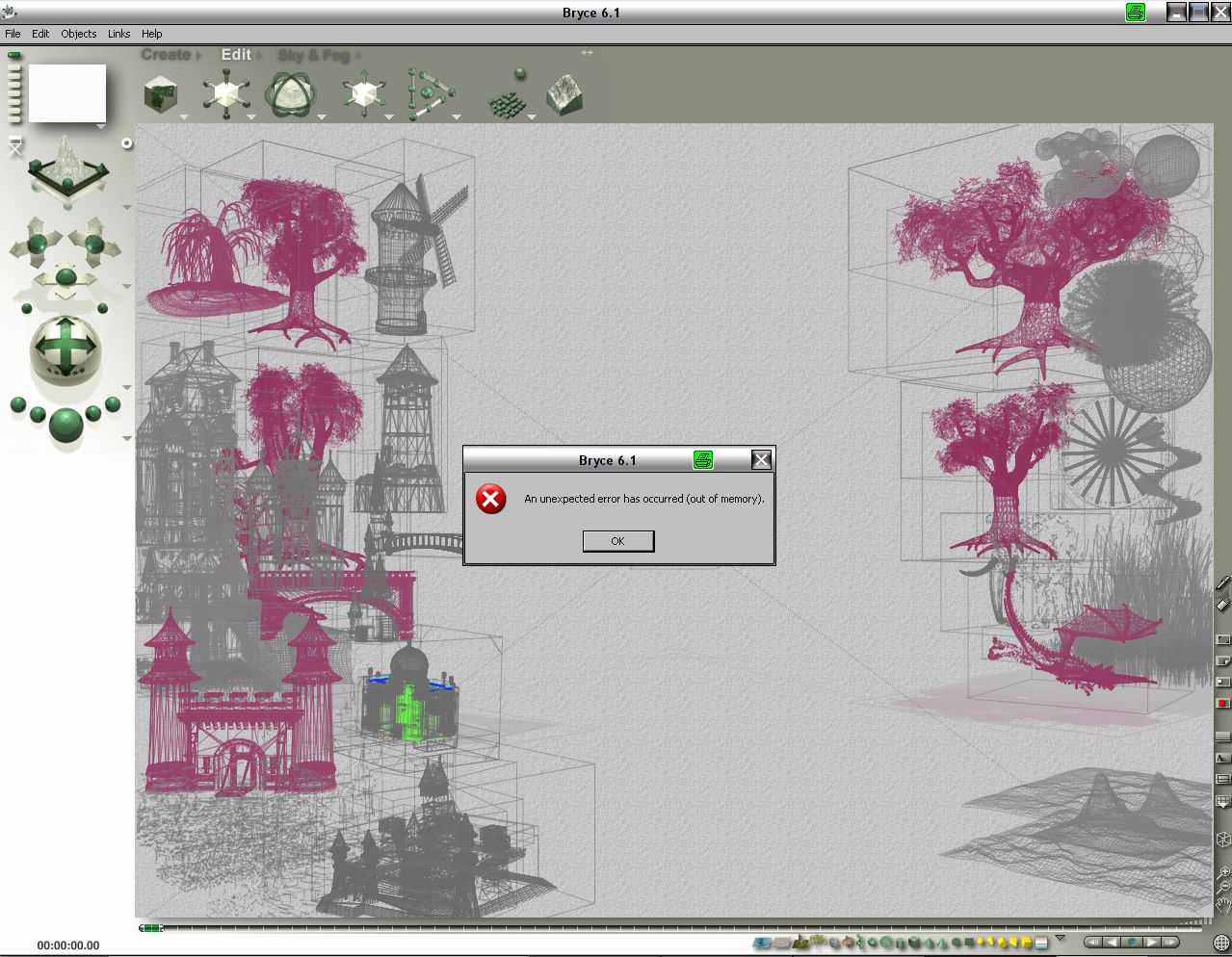Select yellow cube light in selection palette

(x=1026, y=943)
